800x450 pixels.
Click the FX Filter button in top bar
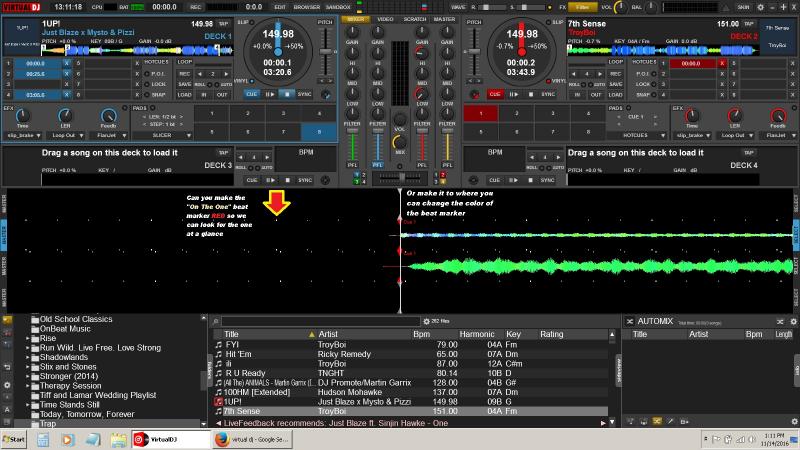pyautogui.click(x=582, y=7)
